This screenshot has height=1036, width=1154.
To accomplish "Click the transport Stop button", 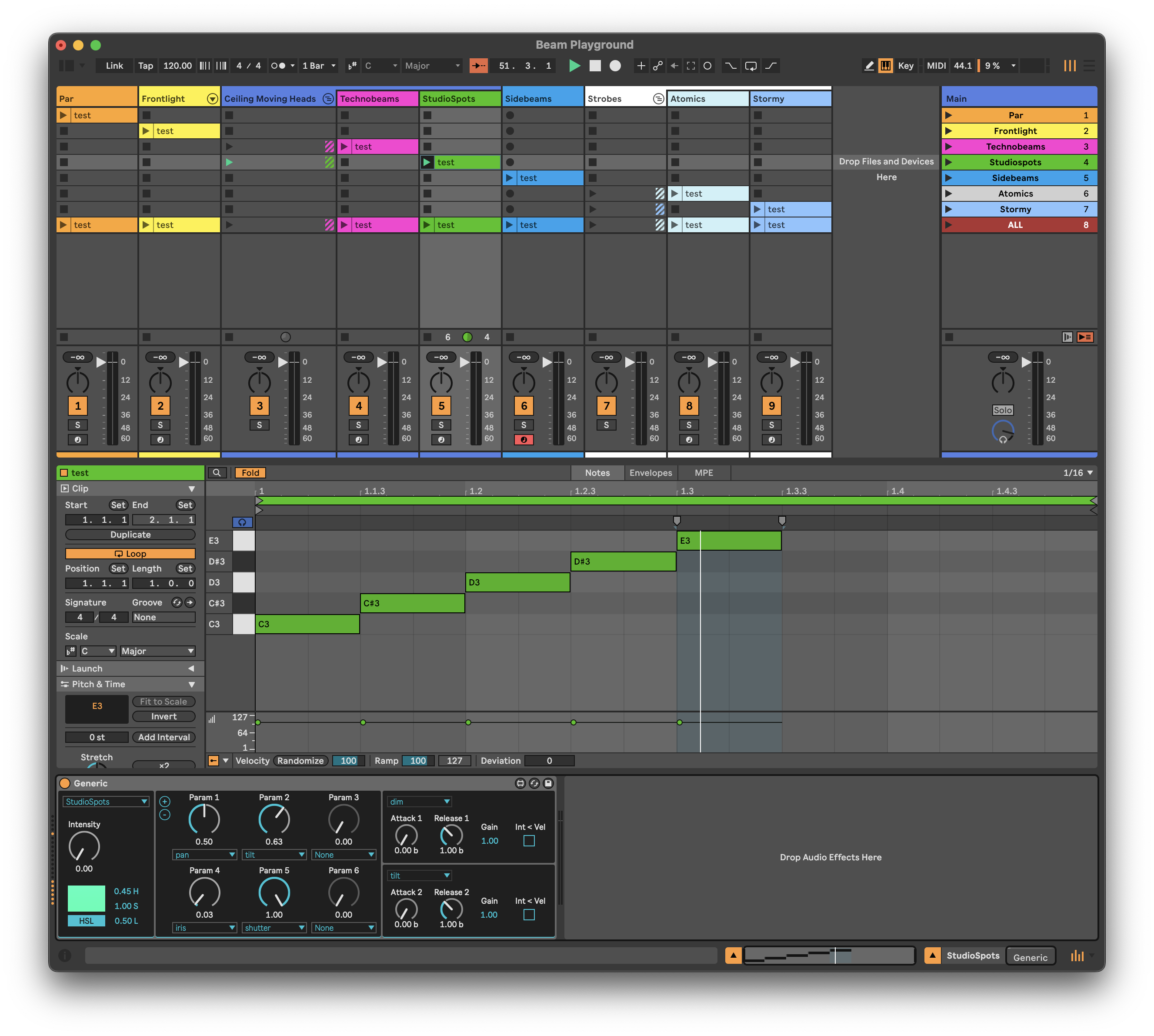I will [x=595, y=66].
